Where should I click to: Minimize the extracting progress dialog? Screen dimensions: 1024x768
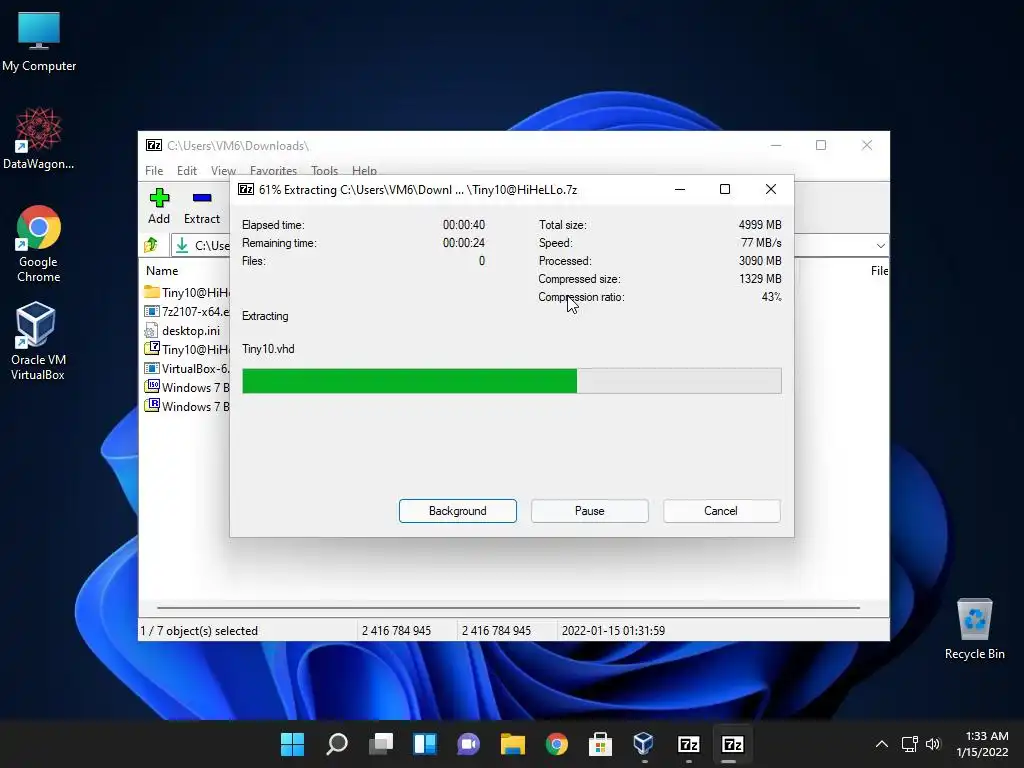click(x=680, y=189)
